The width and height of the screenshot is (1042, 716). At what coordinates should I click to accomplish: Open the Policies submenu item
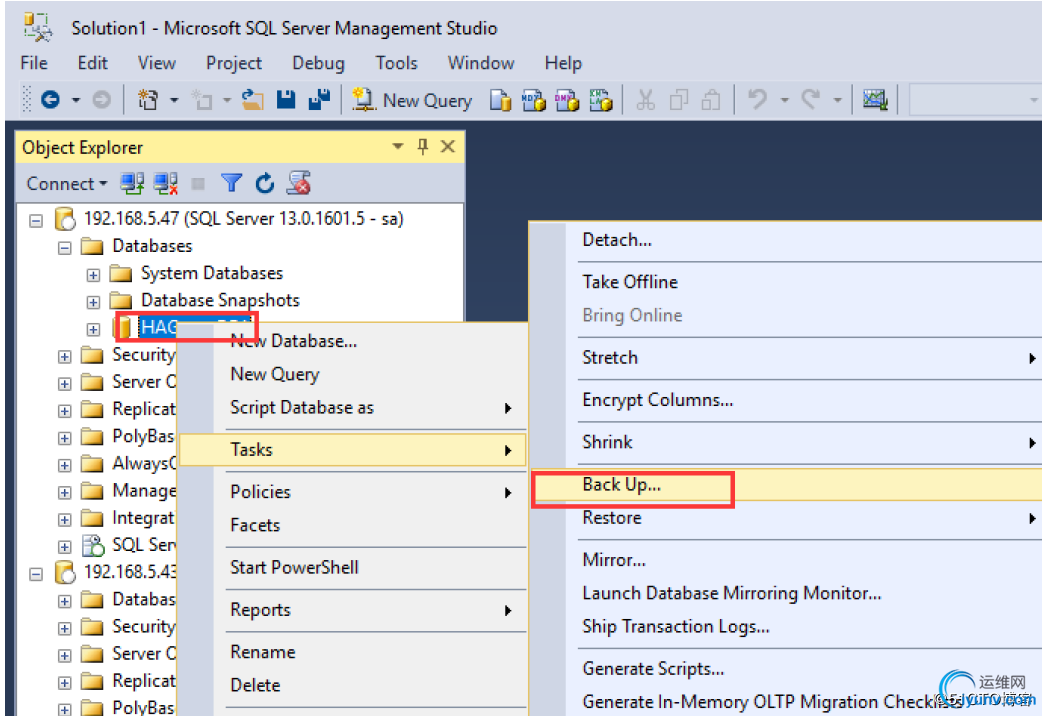click(x=353, y=492)
